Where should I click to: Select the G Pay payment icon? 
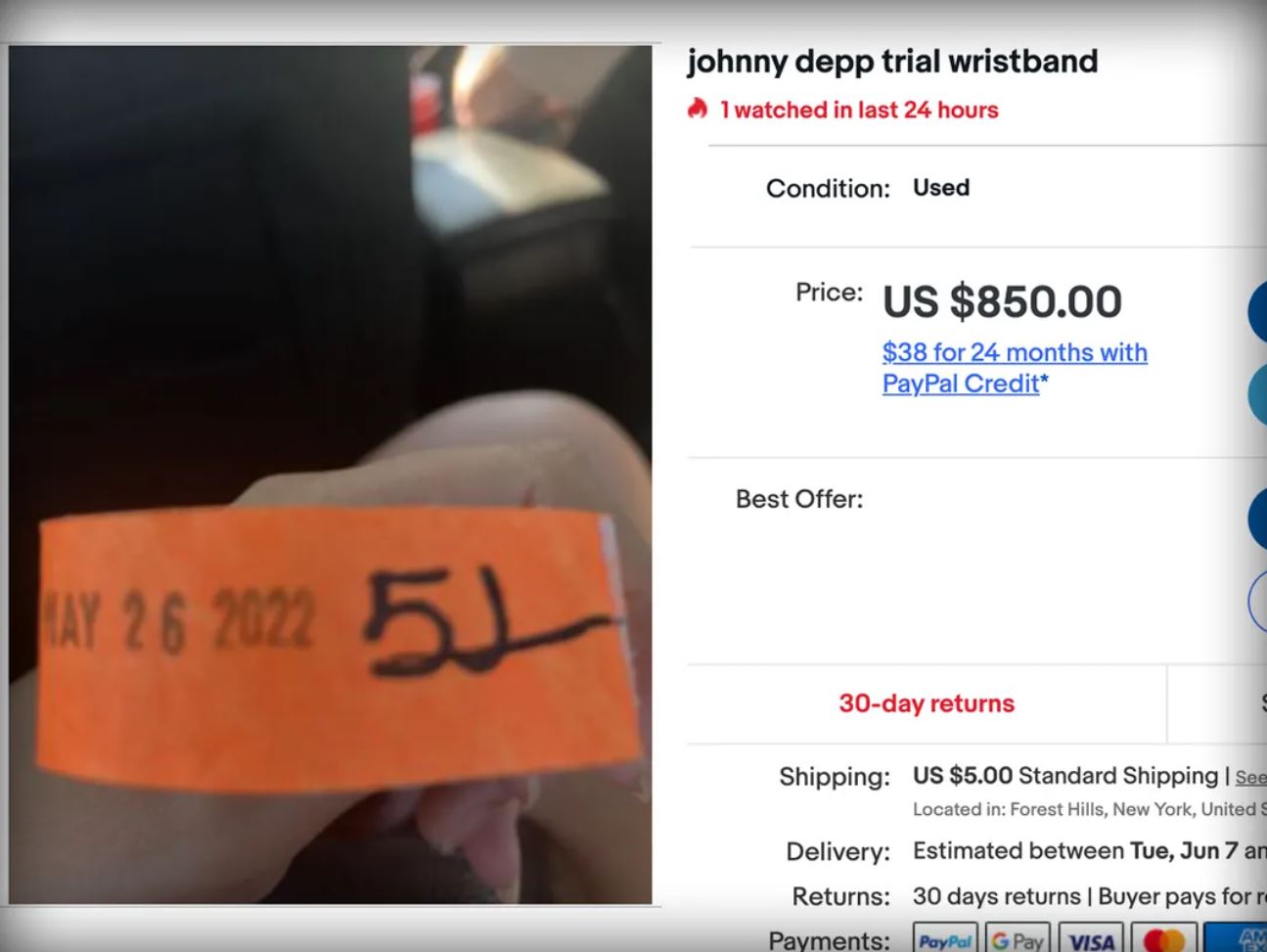1018,938
